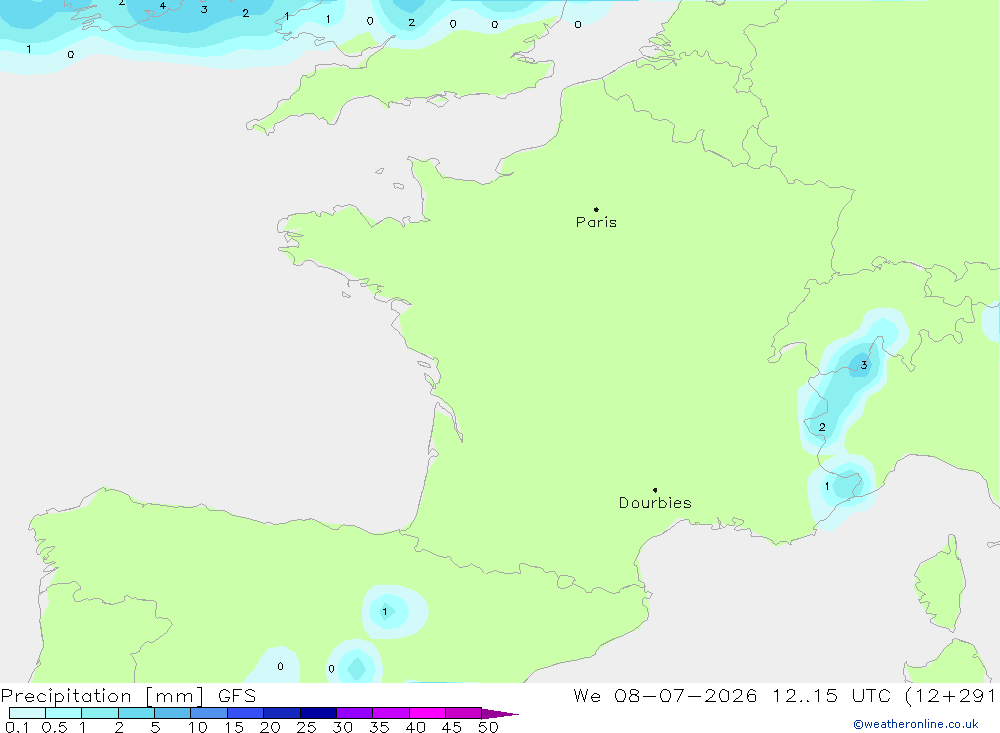The height and width of the screenshot is (733, 1000).
Task: Click precipitation value 3 in the Alps
Action: (x=864, y=365)
